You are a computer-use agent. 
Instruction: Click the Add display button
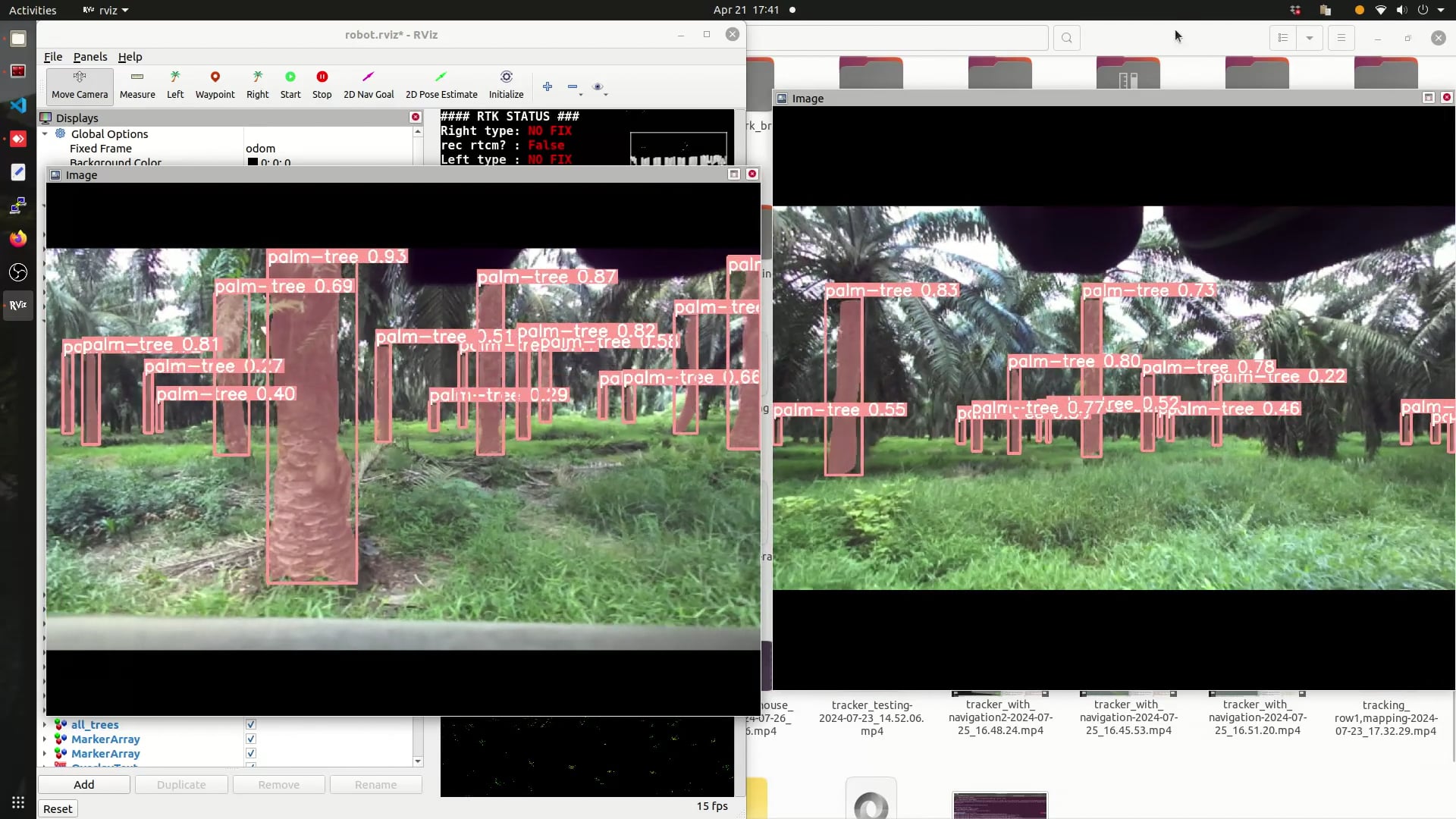[84, 784]
